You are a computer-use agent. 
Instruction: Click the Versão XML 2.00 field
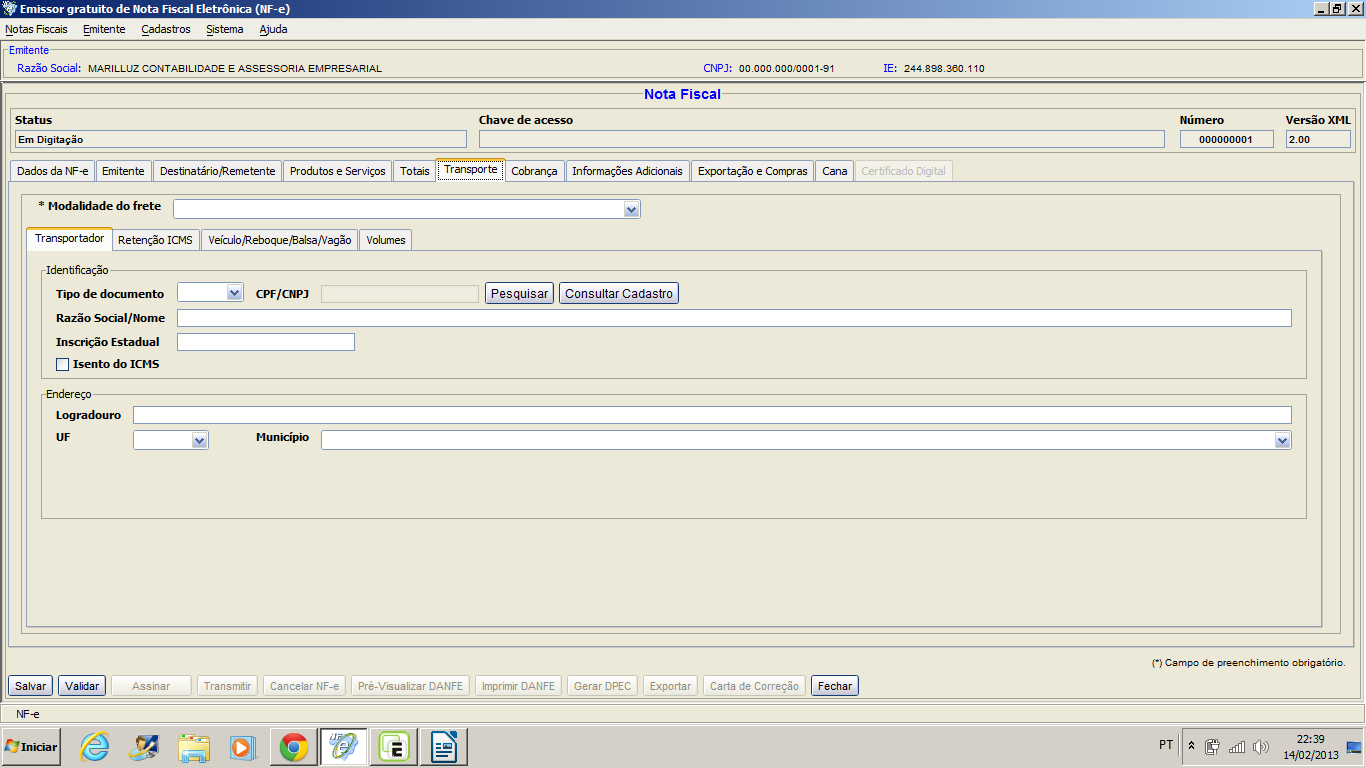click(1318, 139)
